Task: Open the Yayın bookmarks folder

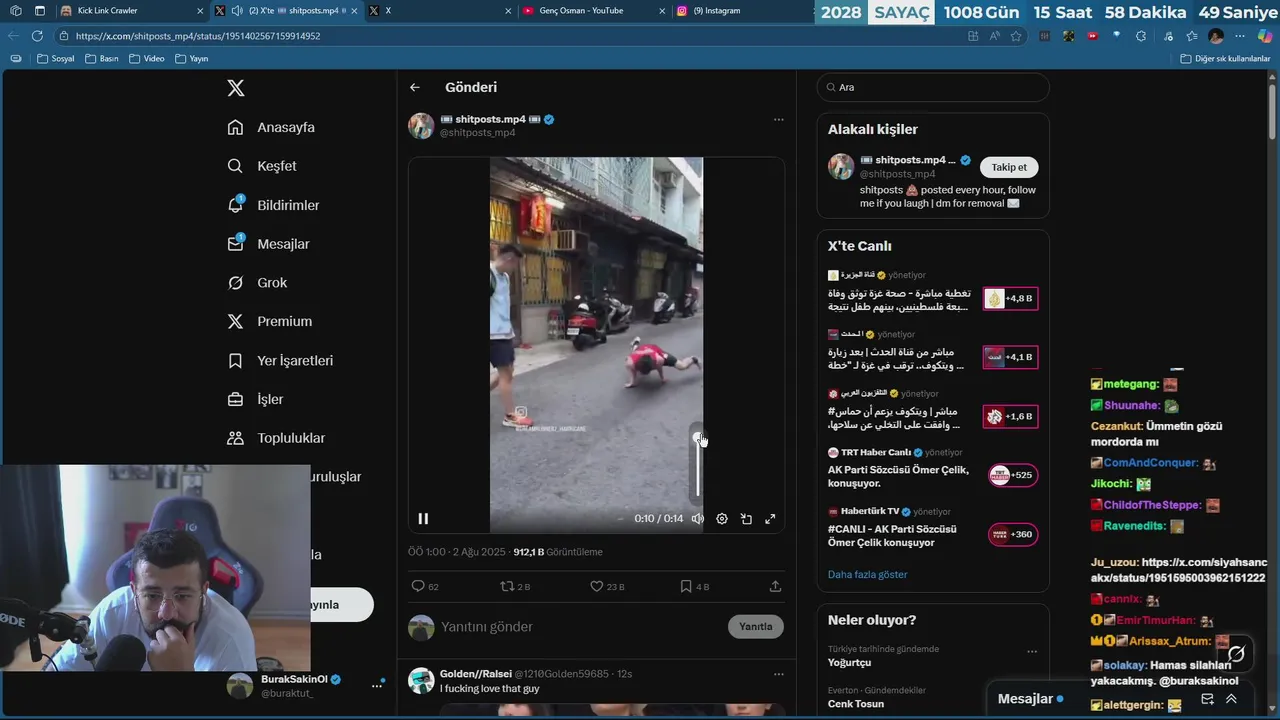Action: [191, 59]
